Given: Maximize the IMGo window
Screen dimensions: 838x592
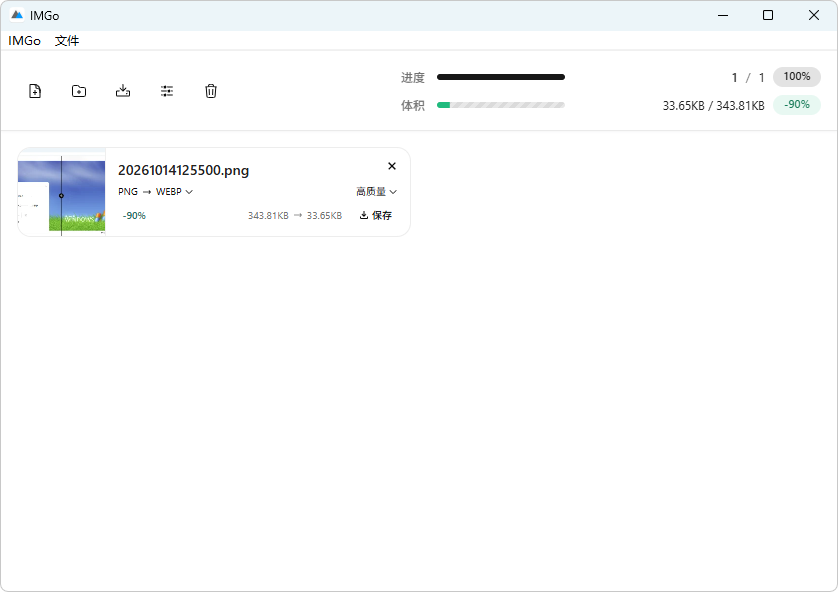Looking at the screenshot, I should 768,15.
